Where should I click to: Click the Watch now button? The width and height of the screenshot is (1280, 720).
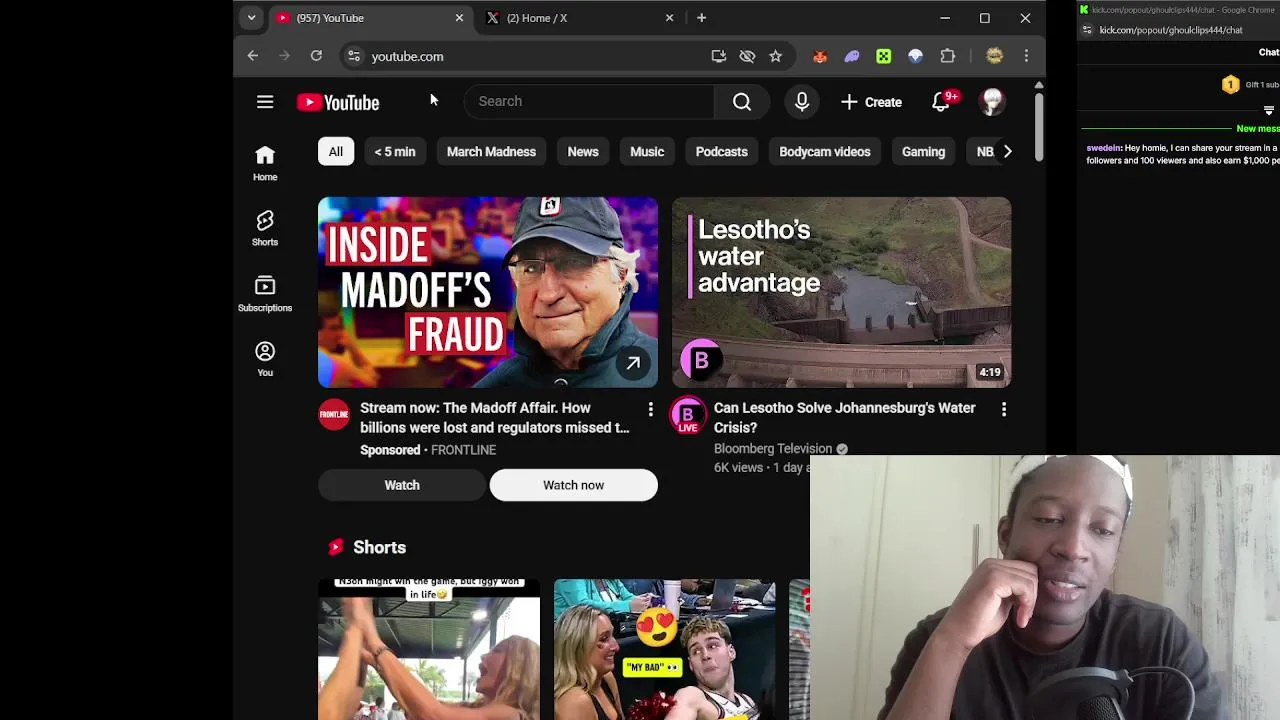pos(573,485)
